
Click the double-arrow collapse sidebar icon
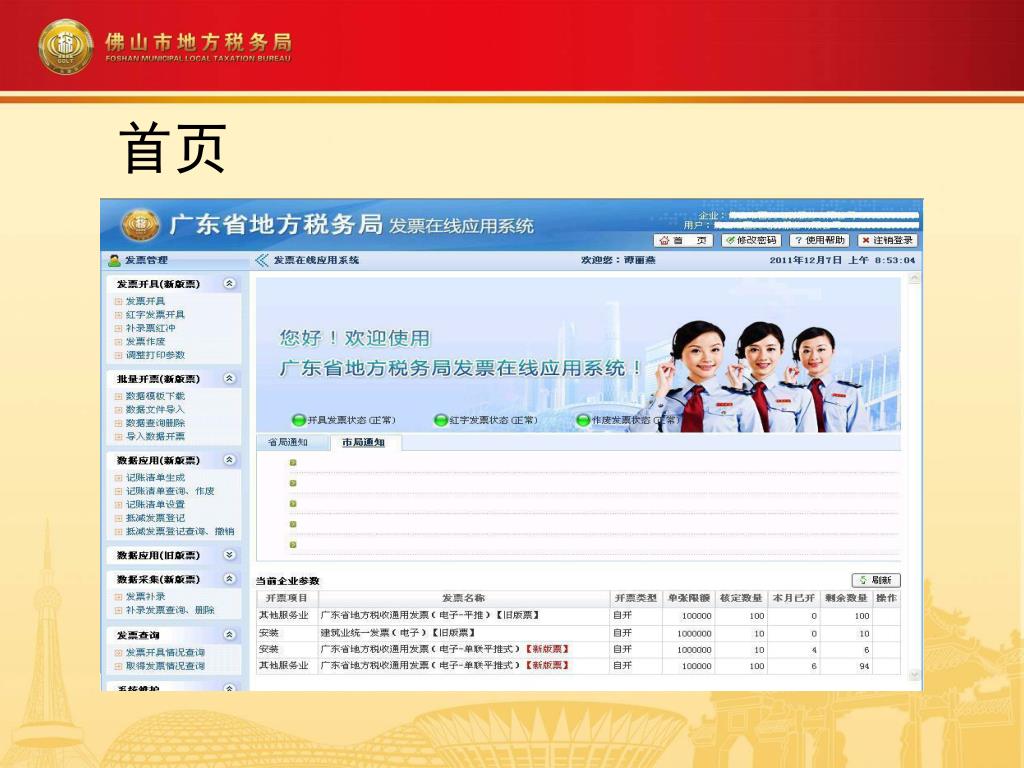261,260
